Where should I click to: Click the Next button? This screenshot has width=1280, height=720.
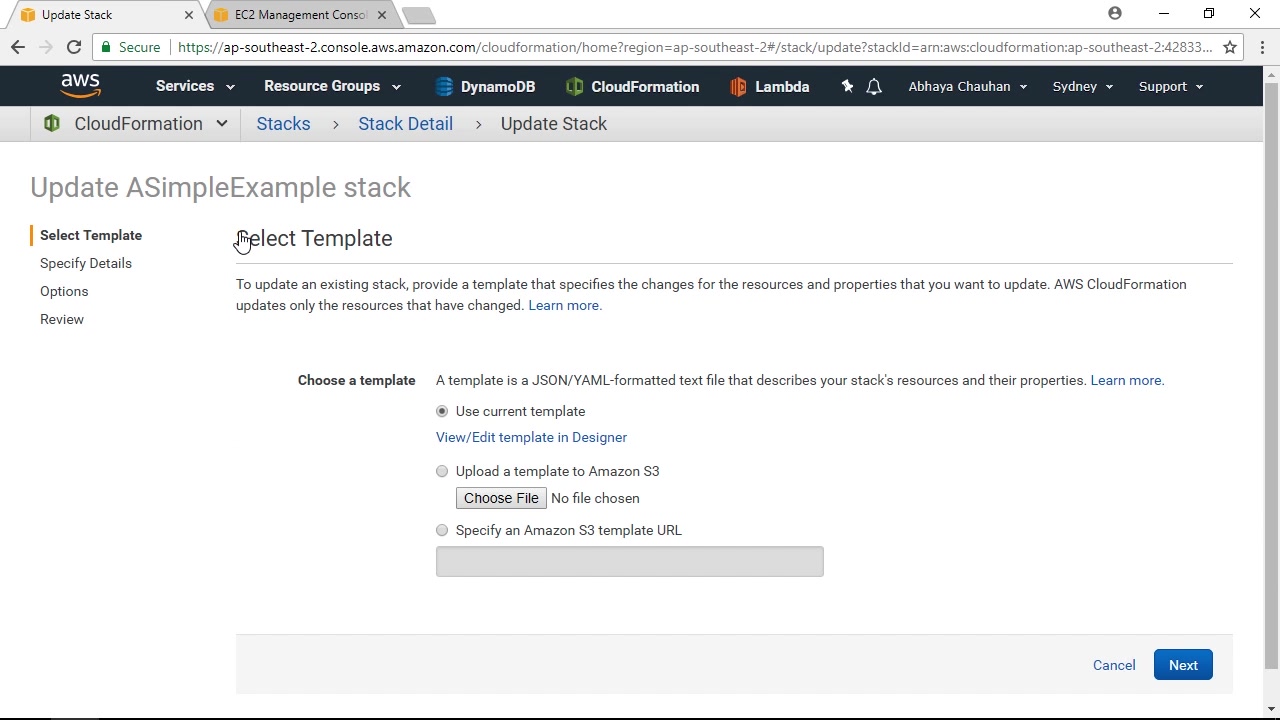pyautogui.click(x=1183, y=665)
